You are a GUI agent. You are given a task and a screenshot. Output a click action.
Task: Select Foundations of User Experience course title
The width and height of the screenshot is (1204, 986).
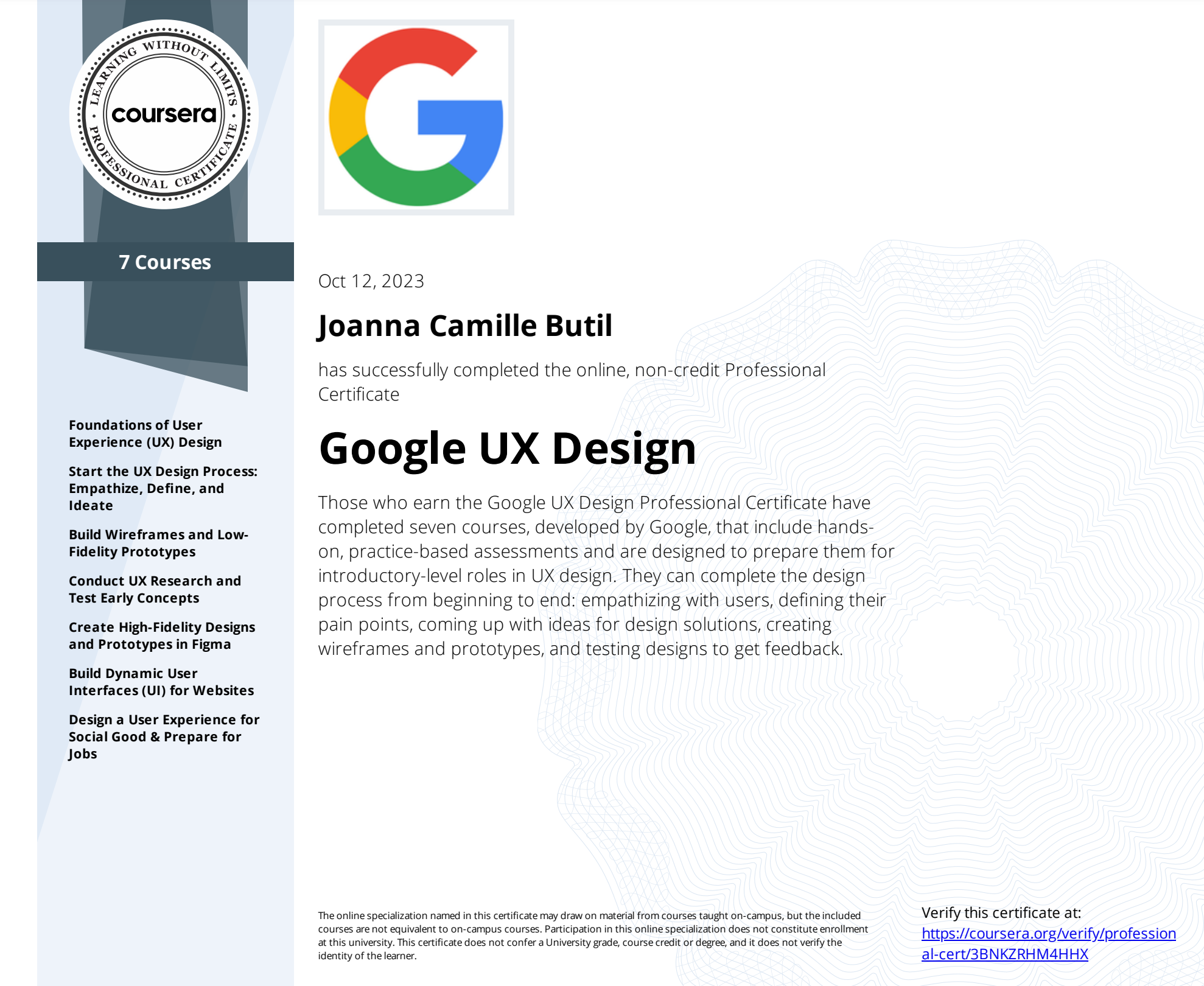tap(145, 433)
